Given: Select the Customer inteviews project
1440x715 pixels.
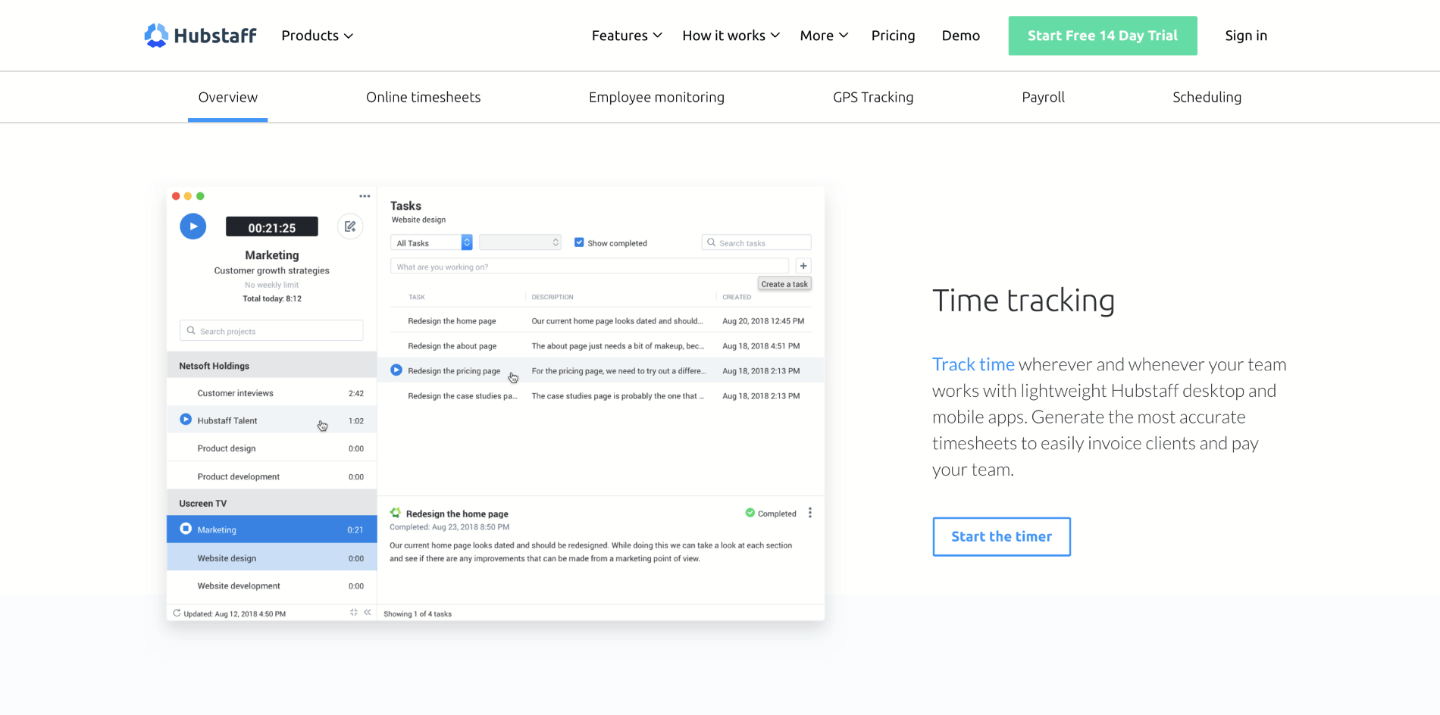Looking at the screenshot, I should tap(272, 393).
